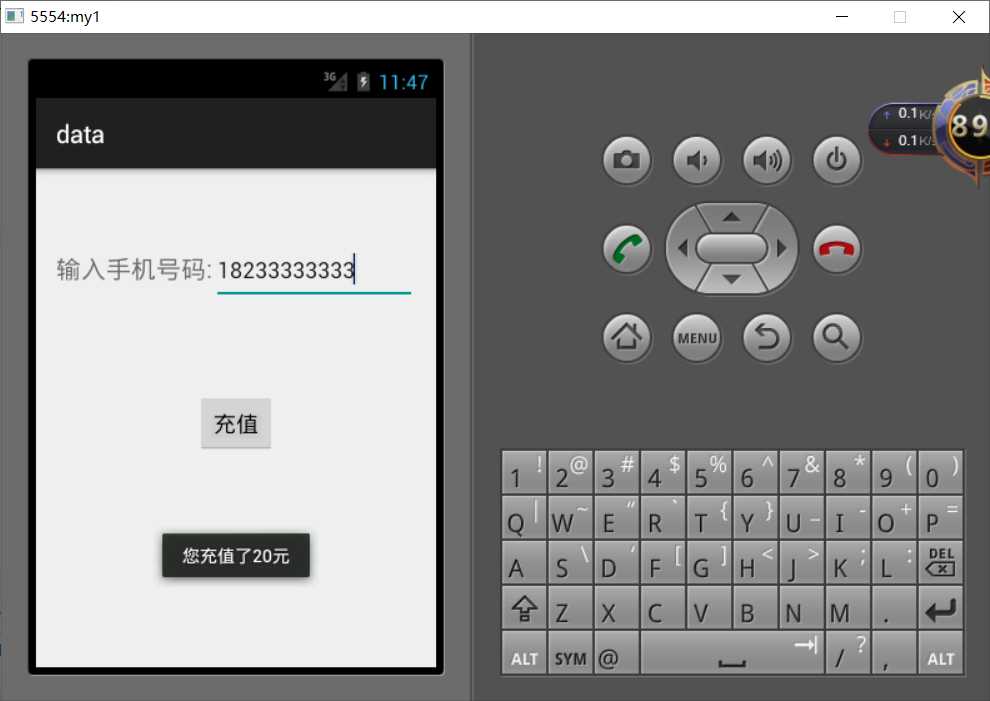Tap the Q key on keyboard
The height and width of the screenshot is (701, 990).
click(x=524, y=517)
